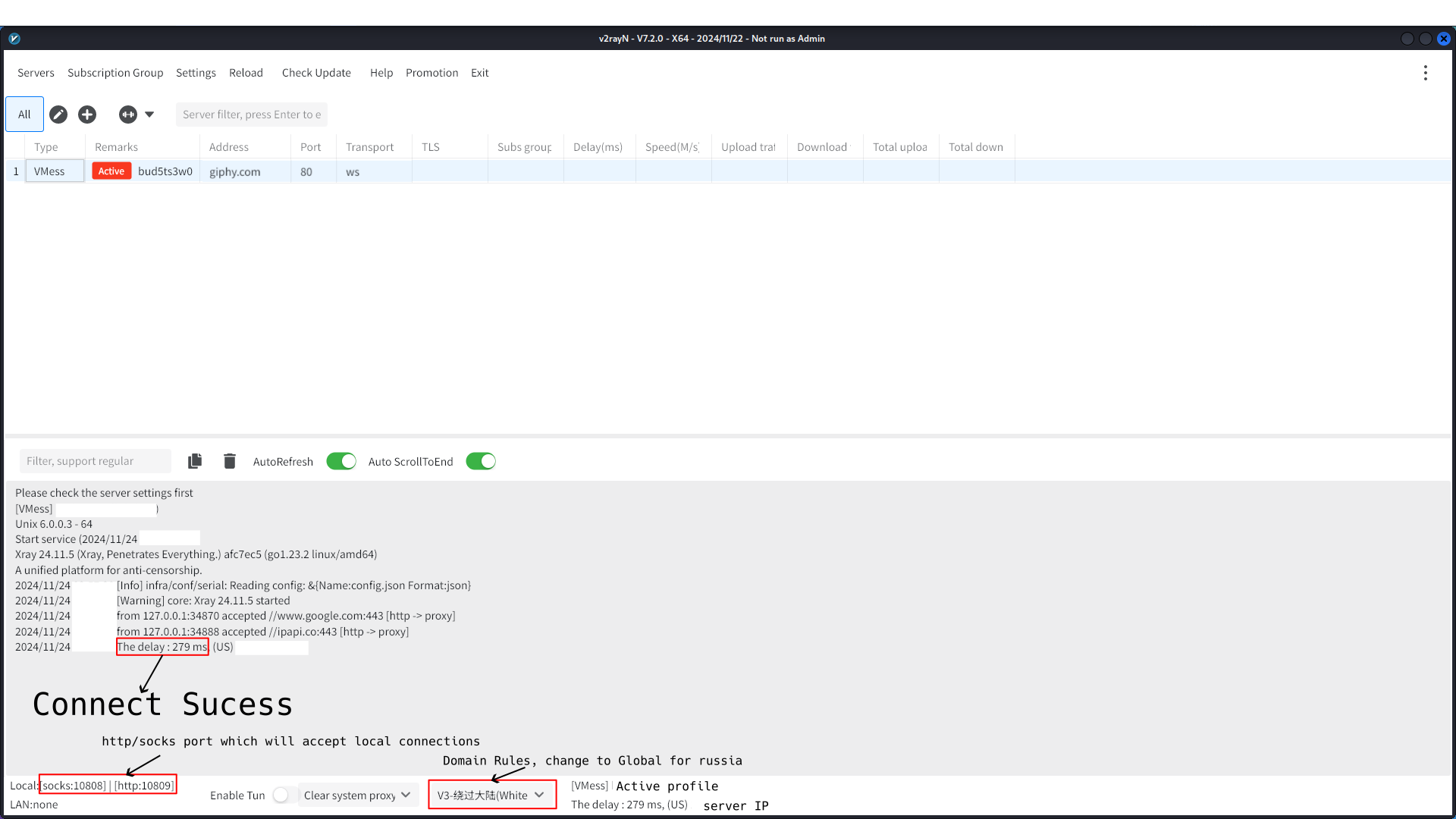Image resolution: width=1456 pixels, height=819 pixels.
Task: Click the Reload menu item
Action: coord(246,73)
